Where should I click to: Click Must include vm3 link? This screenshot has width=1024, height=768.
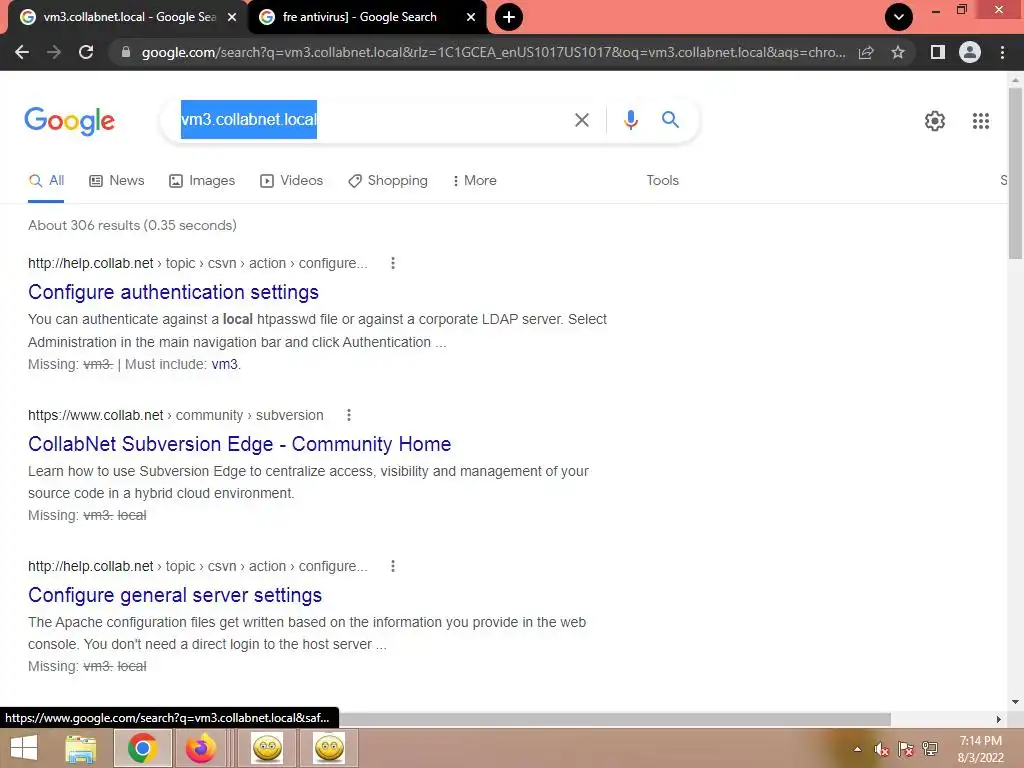pyautogui.click(x=226, y=364)
